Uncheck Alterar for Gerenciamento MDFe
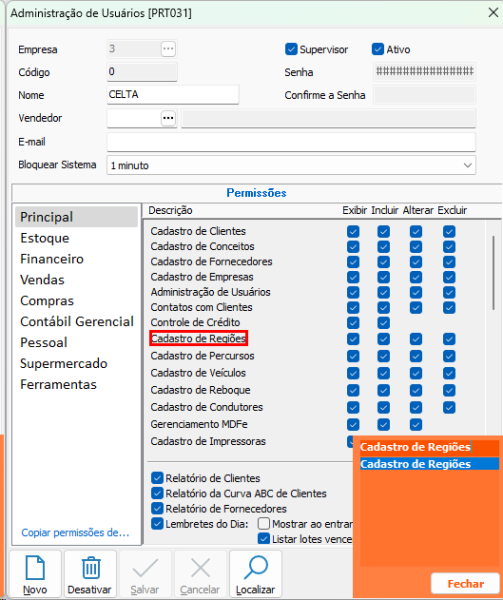Viewport: 503px width, 600px height. click(x=416, y=424)
